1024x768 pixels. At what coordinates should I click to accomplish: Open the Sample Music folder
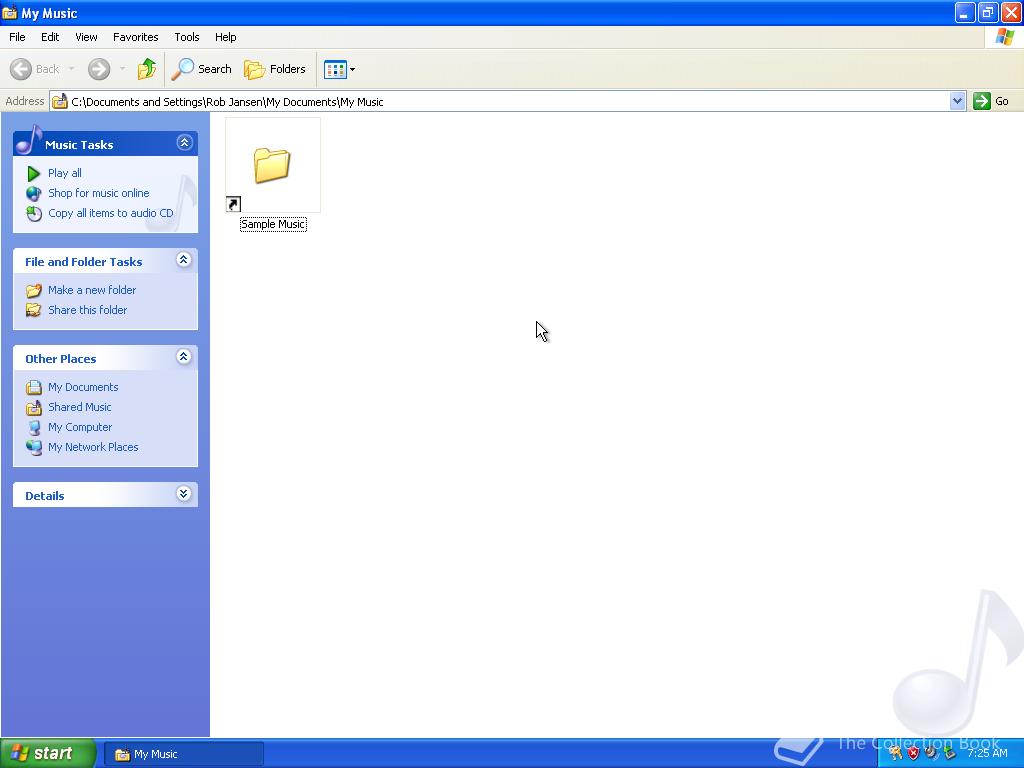(x=272, y=165)
